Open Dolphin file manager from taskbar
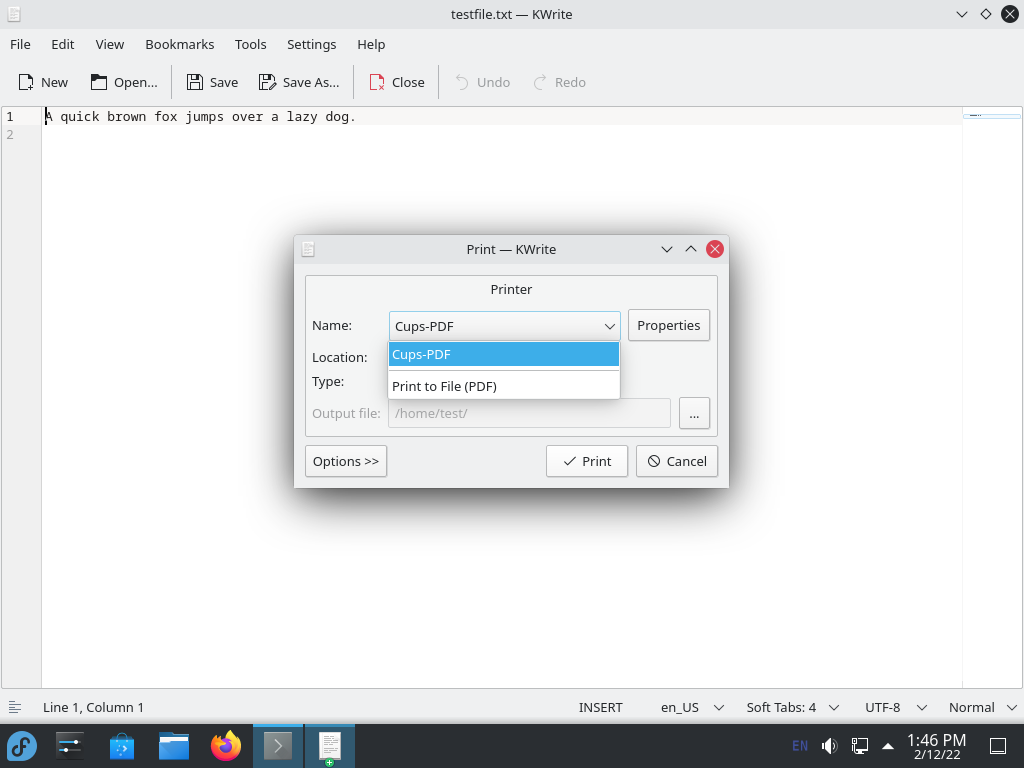 pos(174,746)
